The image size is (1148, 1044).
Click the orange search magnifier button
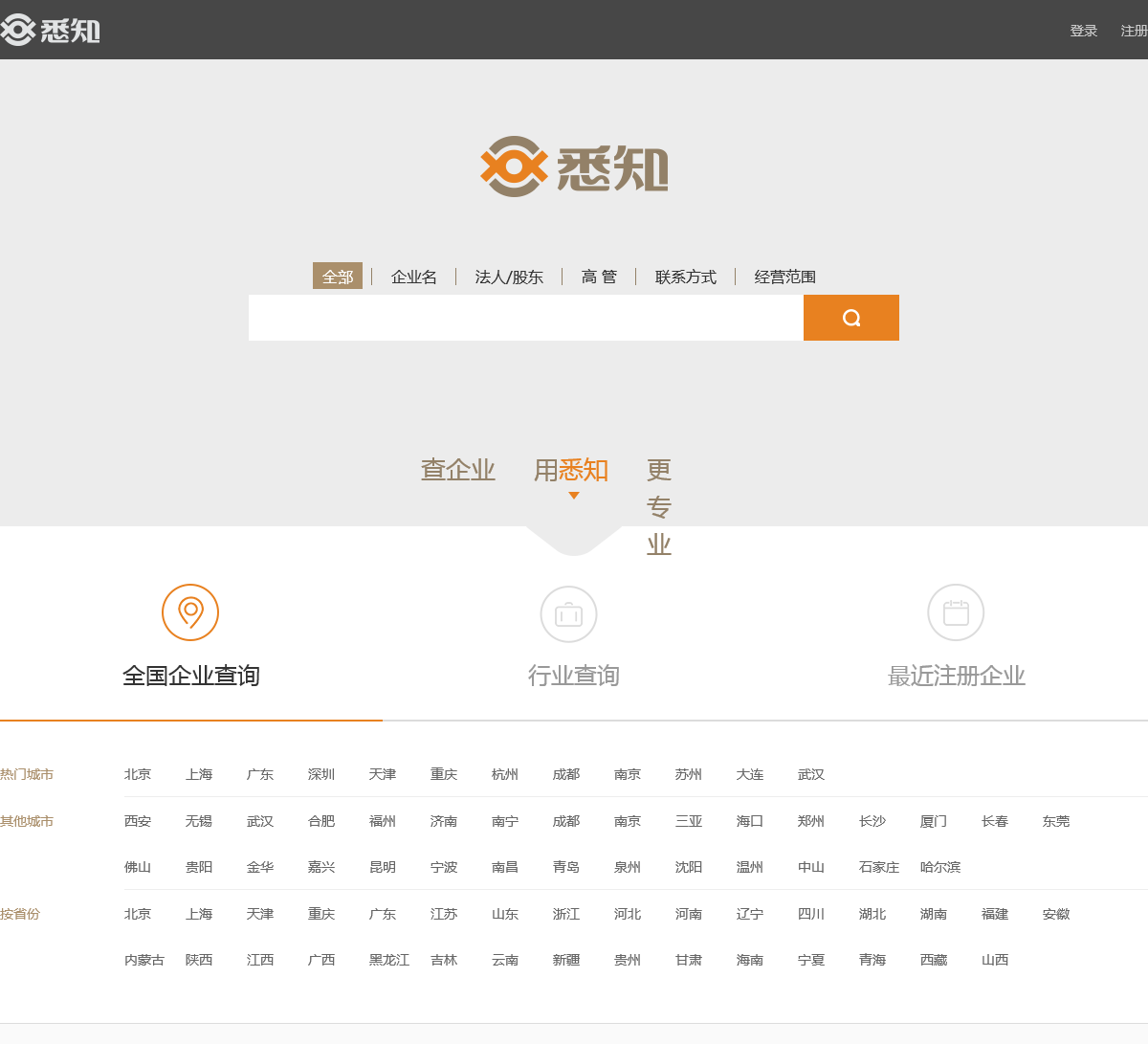pos(851,318)
